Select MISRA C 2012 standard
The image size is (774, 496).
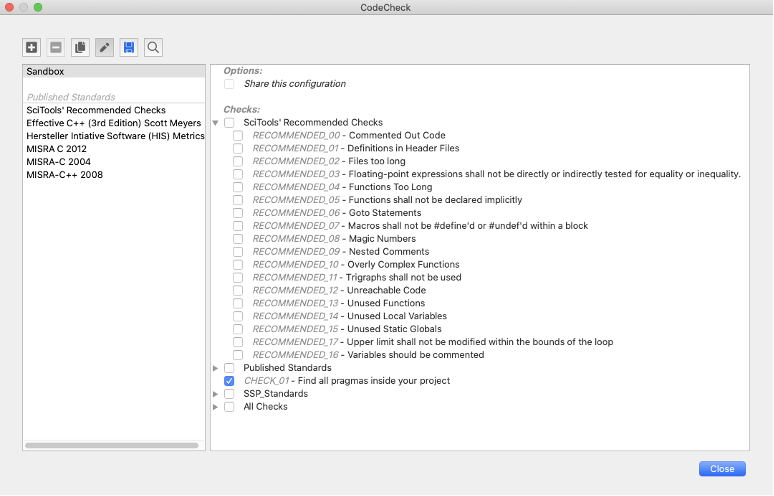(x=114, y=149)
